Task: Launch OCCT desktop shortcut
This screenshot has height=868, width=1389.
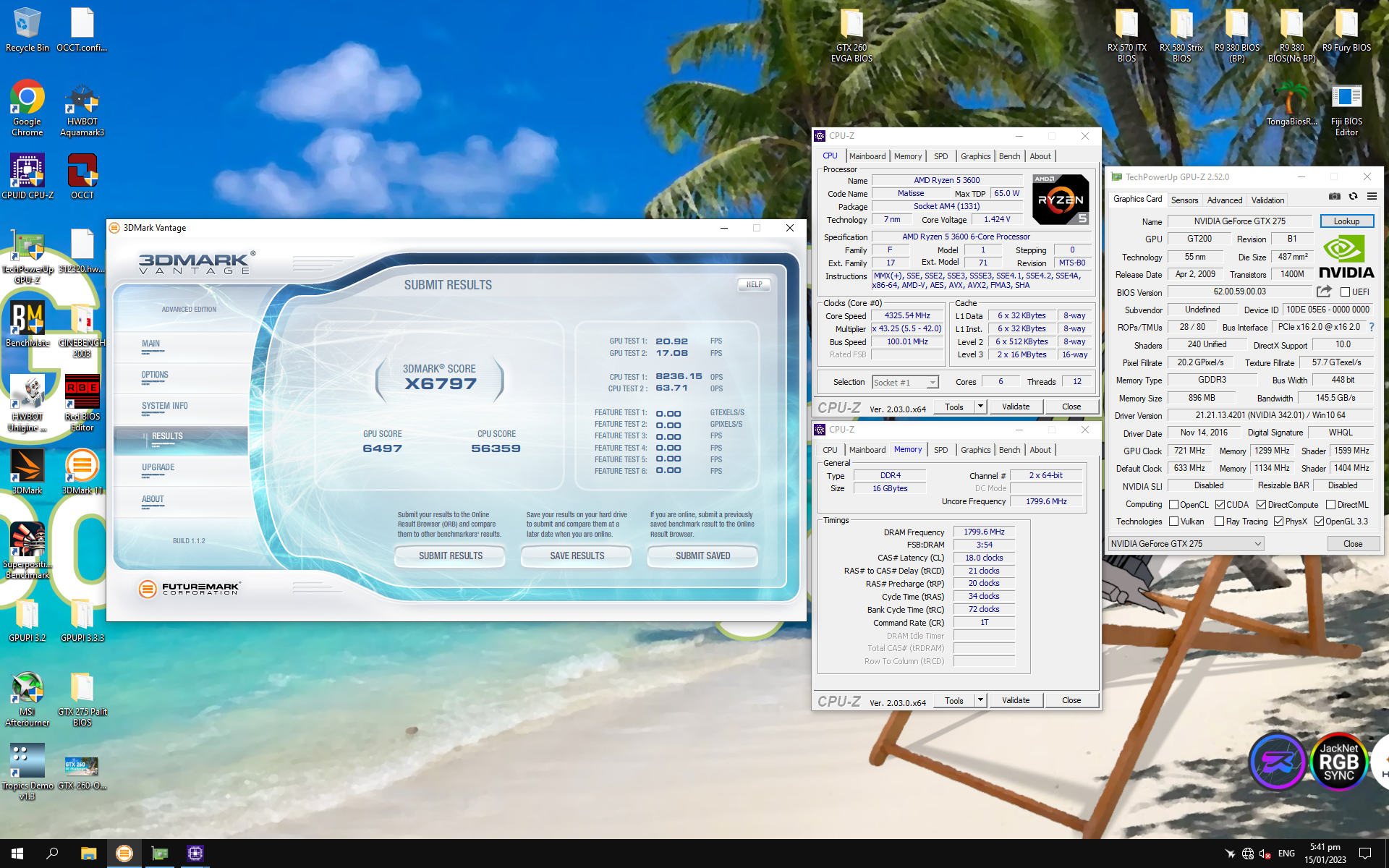Action: 82,176
